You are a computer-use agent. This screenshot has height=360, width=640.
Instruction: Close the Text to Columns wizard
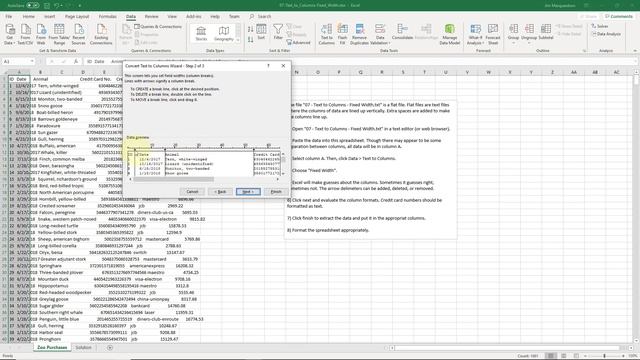coord(283,66)
